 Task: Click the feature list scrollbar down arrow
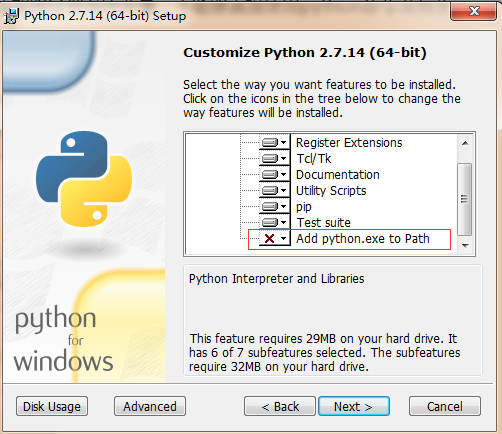[465, 246]
